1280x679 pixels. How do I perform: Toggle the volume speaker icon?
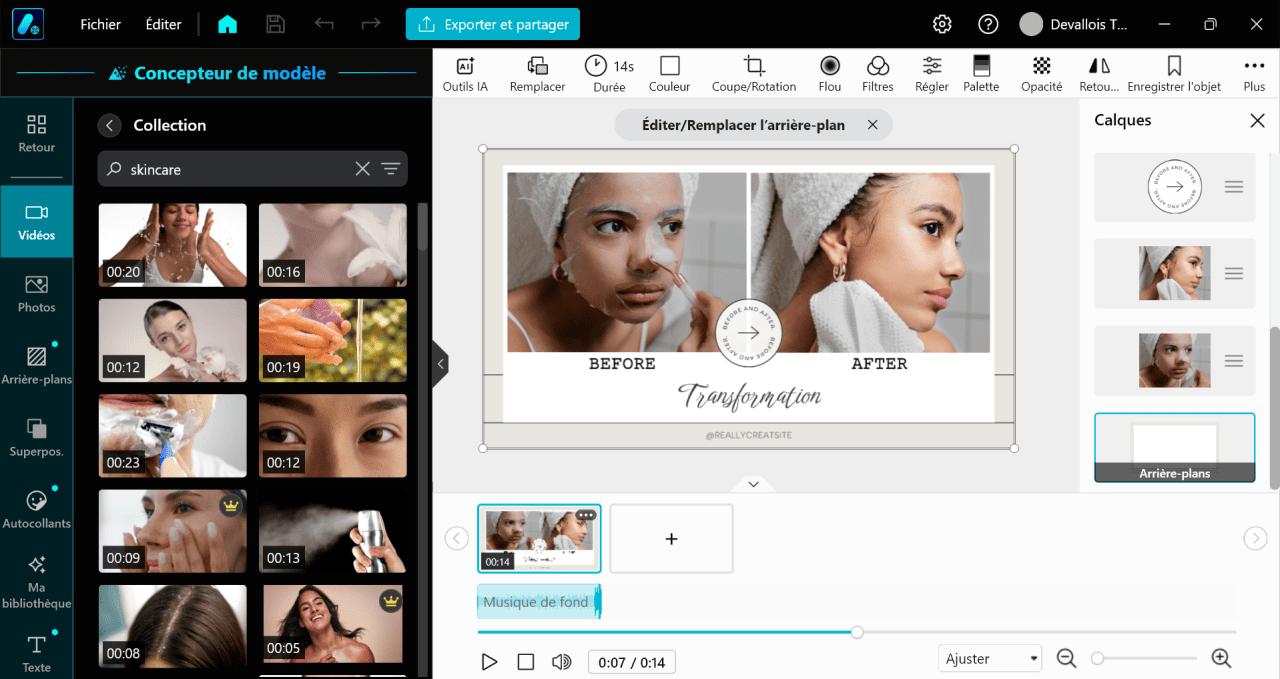[562, 661]
